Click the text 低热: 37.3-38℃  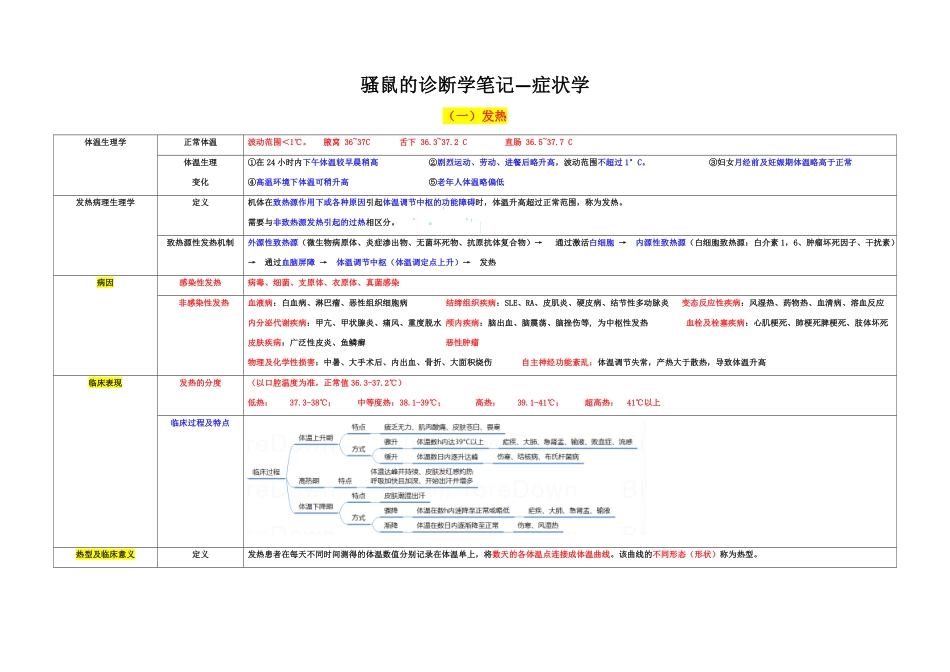coord(289,402)
